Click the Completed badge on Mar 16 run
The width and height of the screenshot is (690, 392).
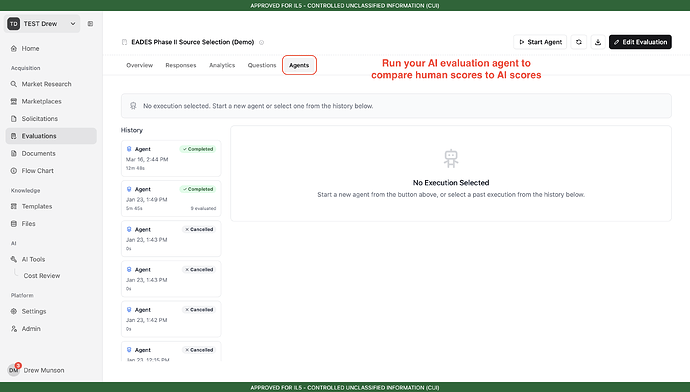pyautogui.click(x=198, y=149)
